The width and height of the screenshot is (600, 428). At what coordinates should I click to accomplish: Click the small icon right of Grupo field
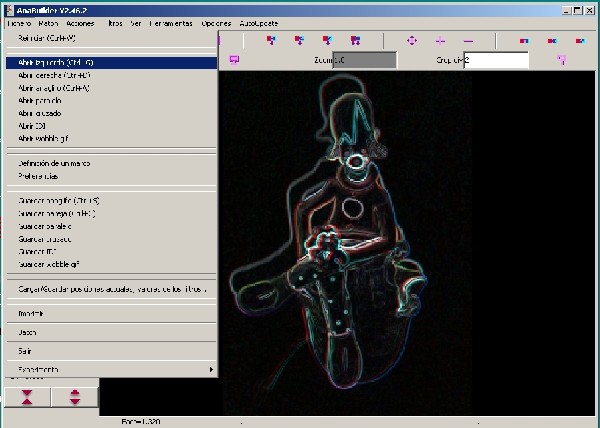pyautogui.click(x=562, y=60)
